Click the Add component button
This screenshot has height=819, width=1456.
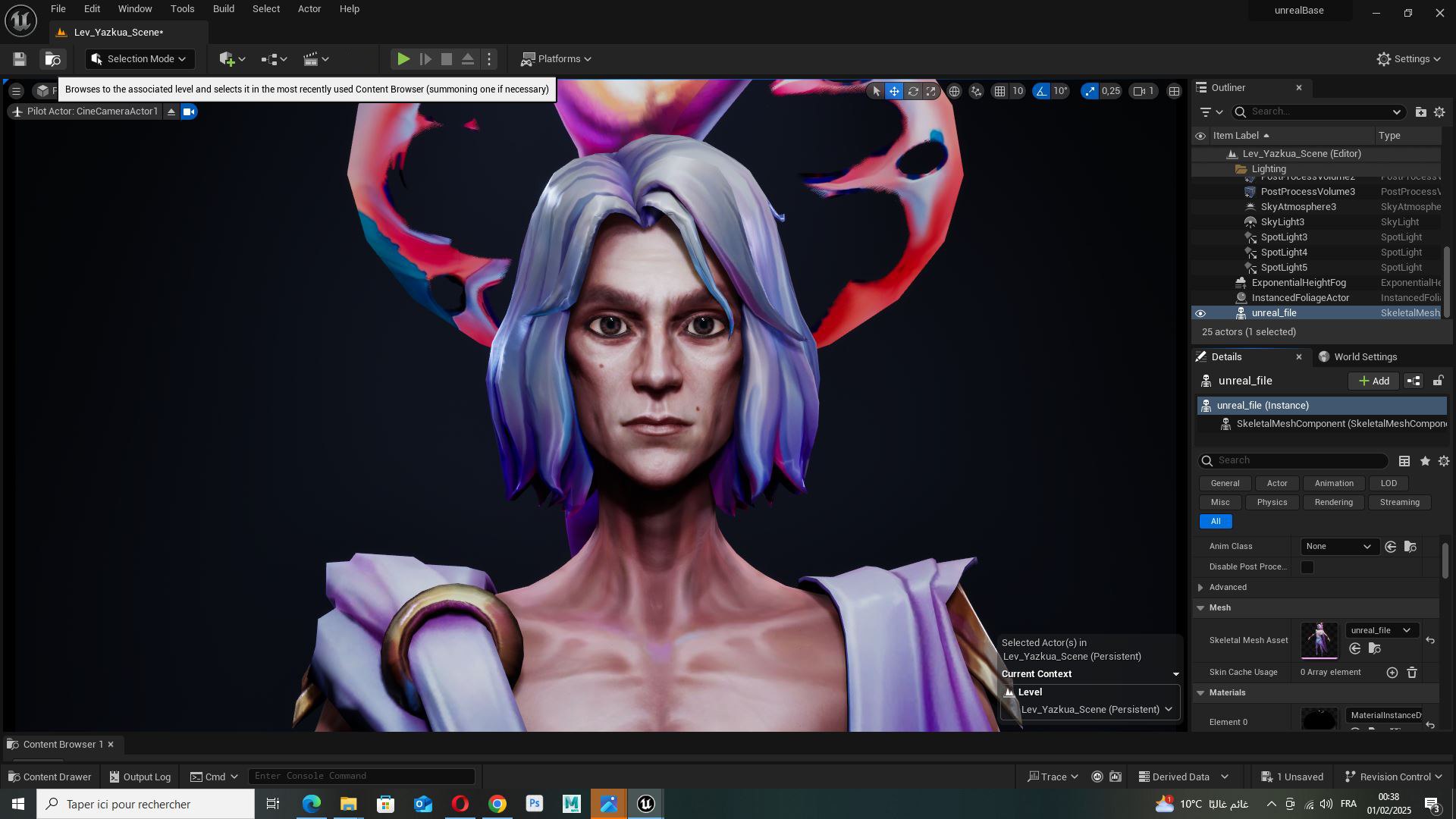coord(1373,381)
